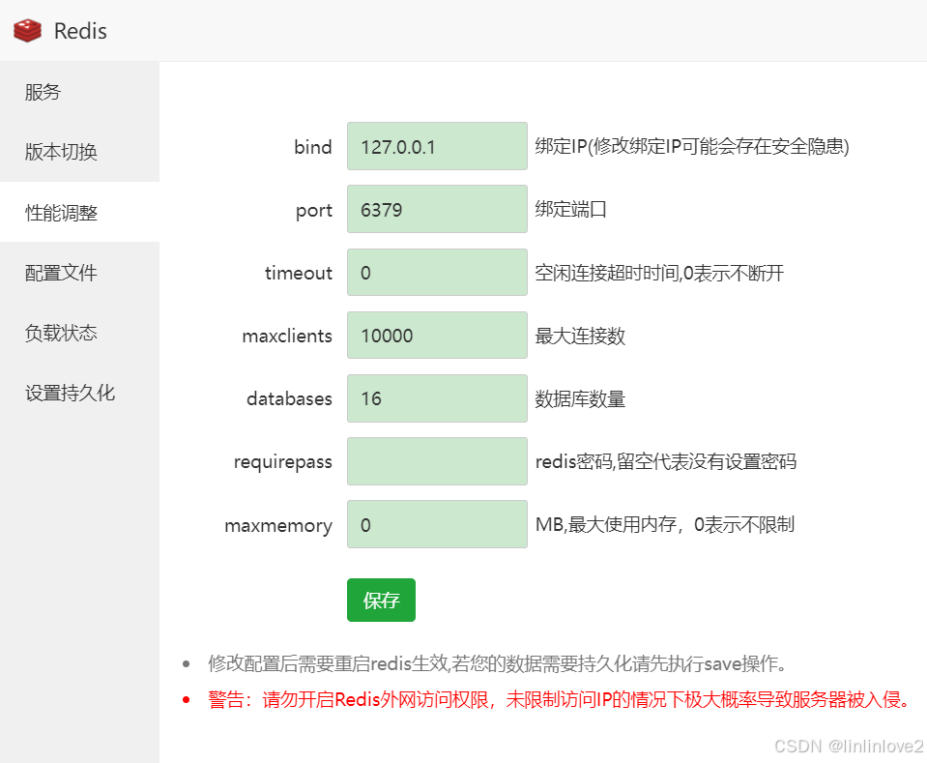The width and height of the screenshot is (927, 763).
Task: Click the databases input field
Action: click(437, 398)
